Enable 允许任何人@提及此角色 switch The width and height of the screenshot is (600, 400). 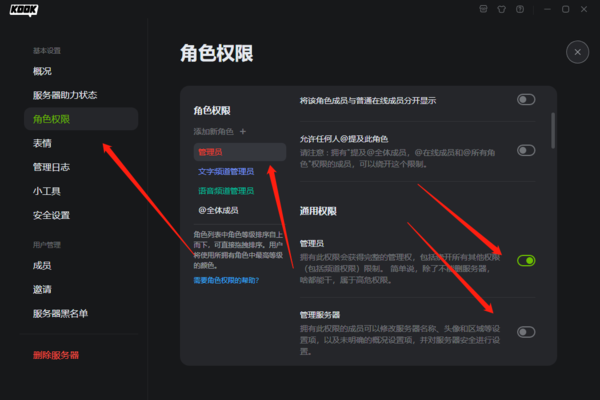pos(526,150)
